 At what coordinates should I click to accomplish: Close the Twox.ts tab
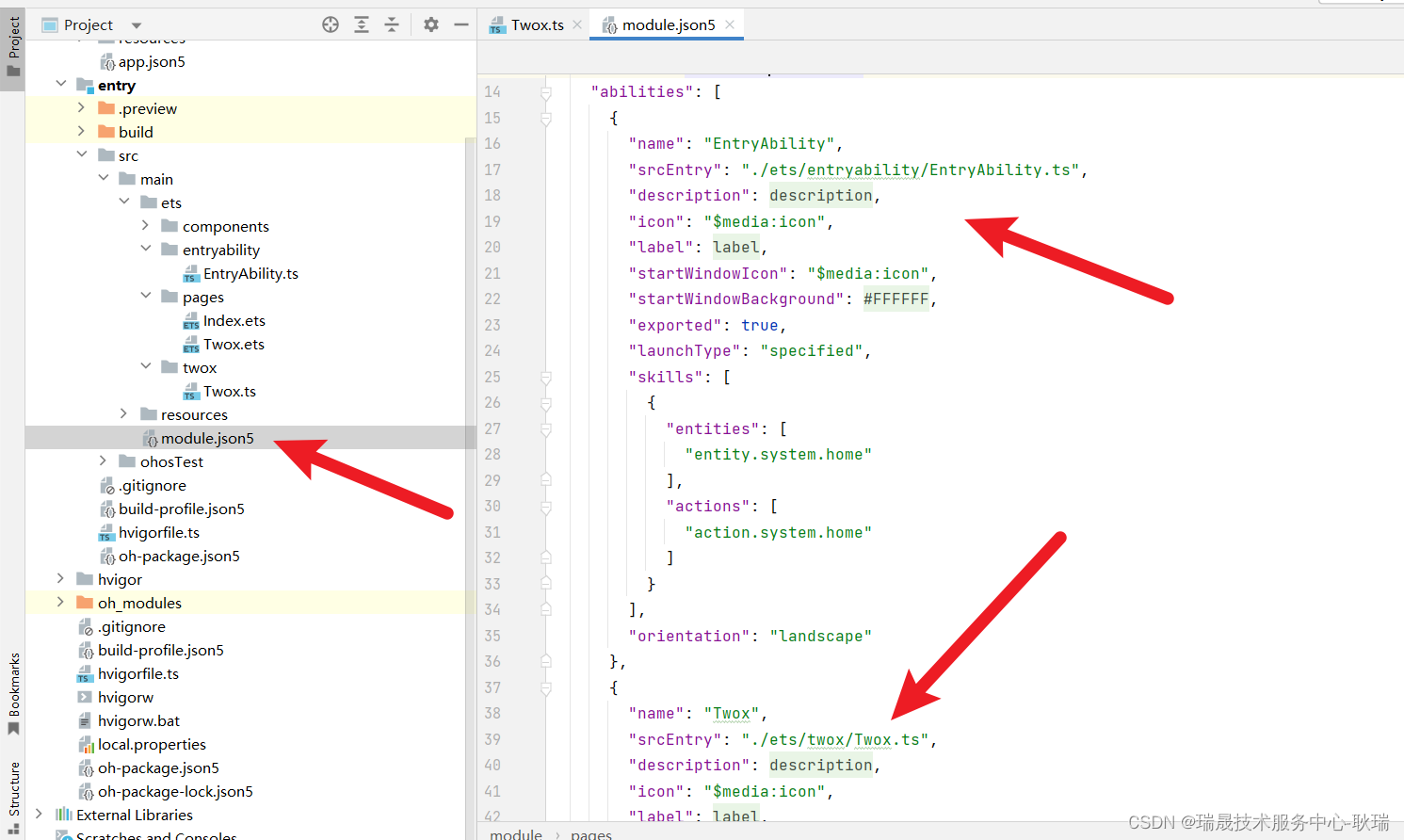pos(577,25)
